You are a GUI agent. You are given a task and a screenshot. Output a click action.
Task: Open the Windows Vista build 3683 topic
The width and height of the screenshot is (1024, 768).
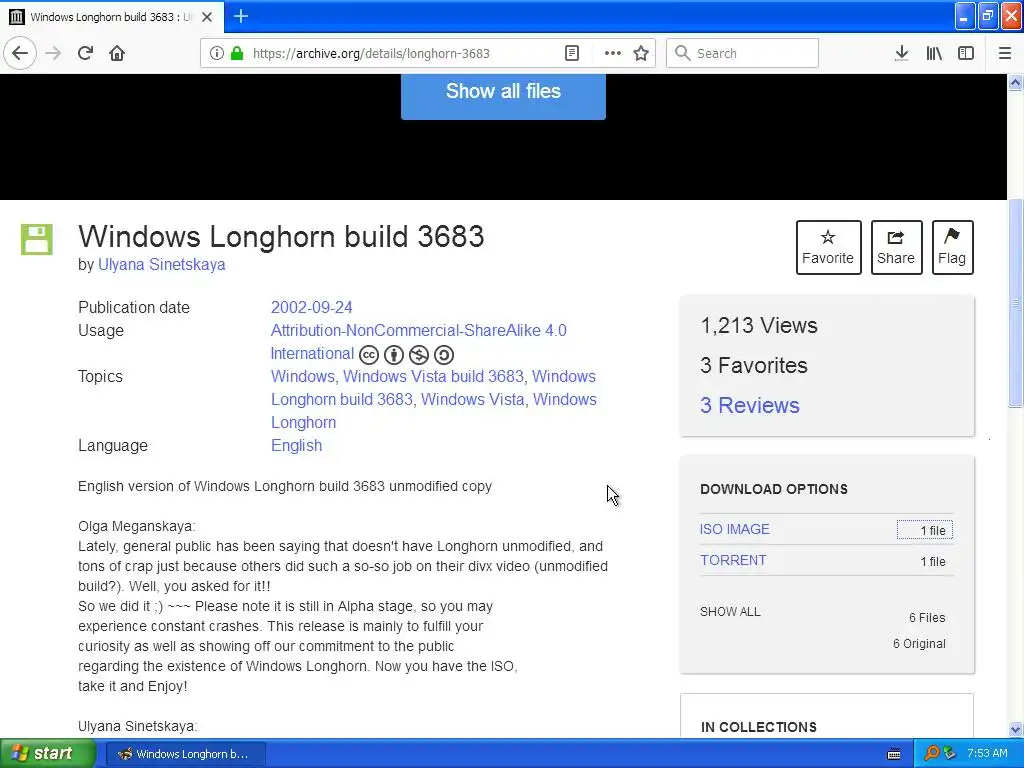(433, 377)
